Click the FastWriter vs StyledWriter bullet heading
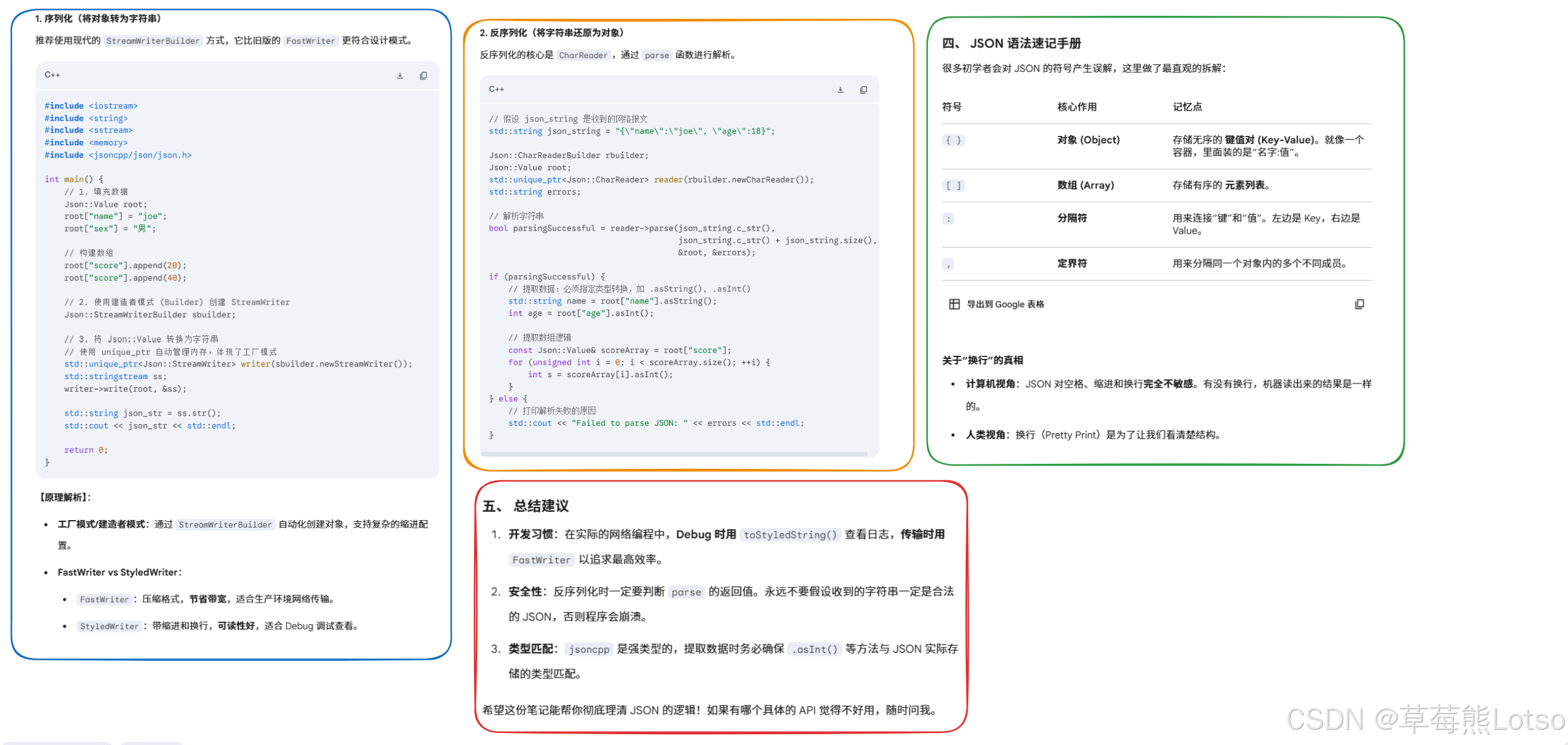 coord(119,572)
